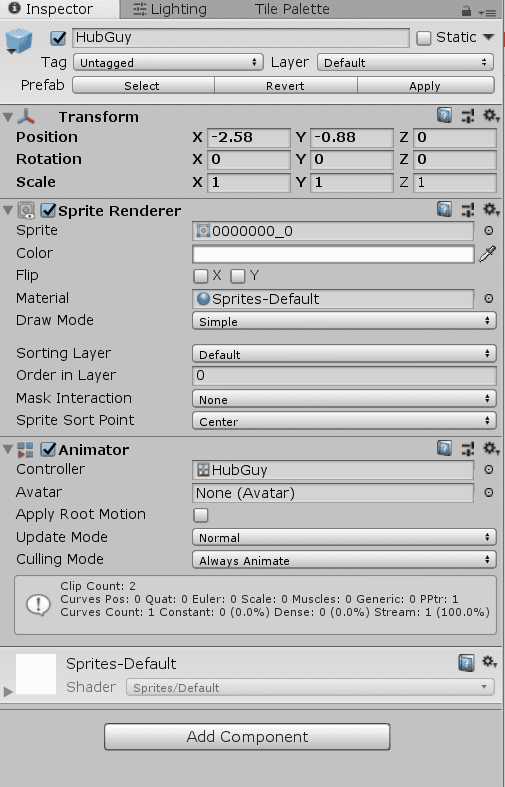Image resolution: width=505 pixels, height=787 pixels.
Task: Open the Sprite object picker circle
Action: coord(488,231)
